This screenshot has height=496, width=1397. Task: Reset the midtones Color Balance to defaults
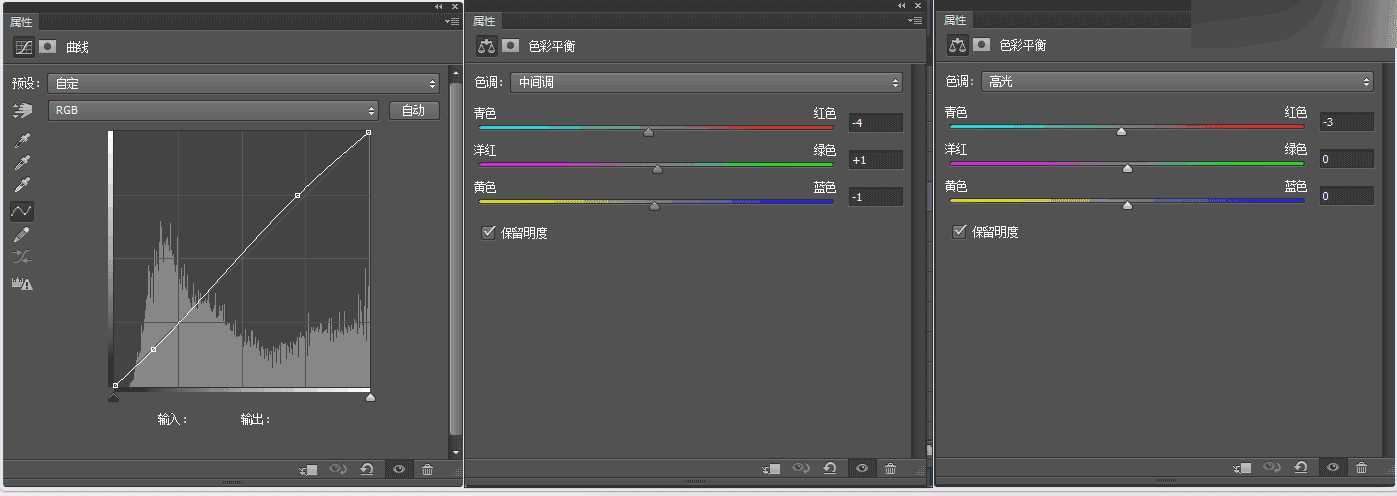pyautogui.click(x=830, y=468)
